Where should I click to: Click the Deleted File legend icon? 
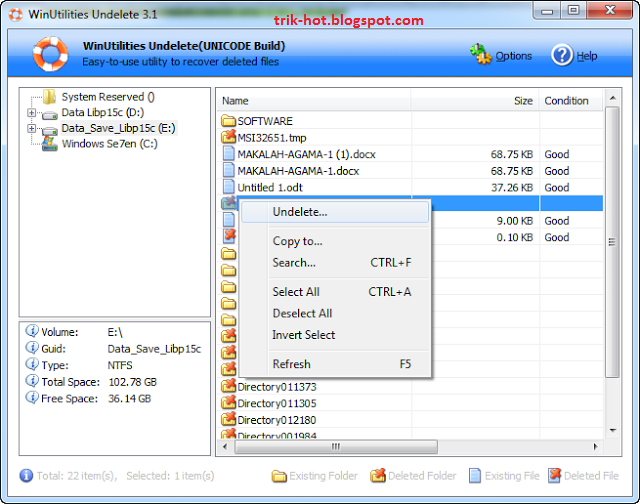click(x=555, y=475)
